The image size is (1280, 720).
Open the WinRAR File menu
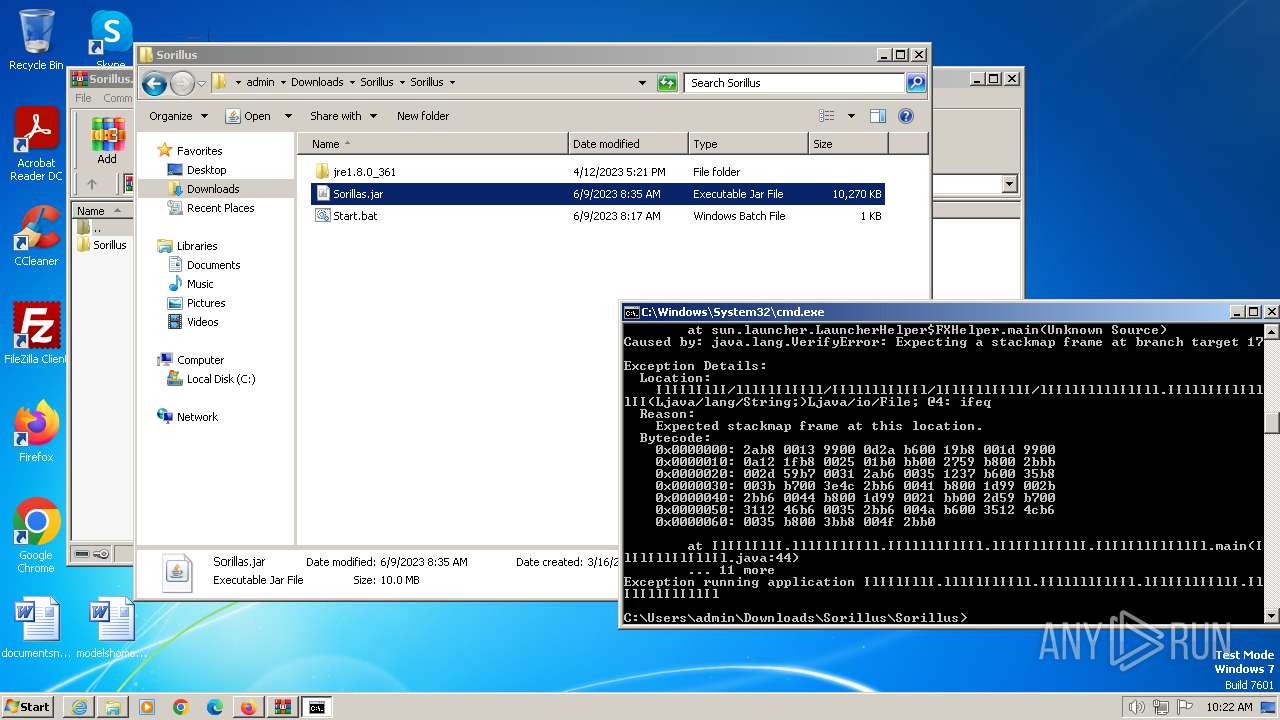83,98
